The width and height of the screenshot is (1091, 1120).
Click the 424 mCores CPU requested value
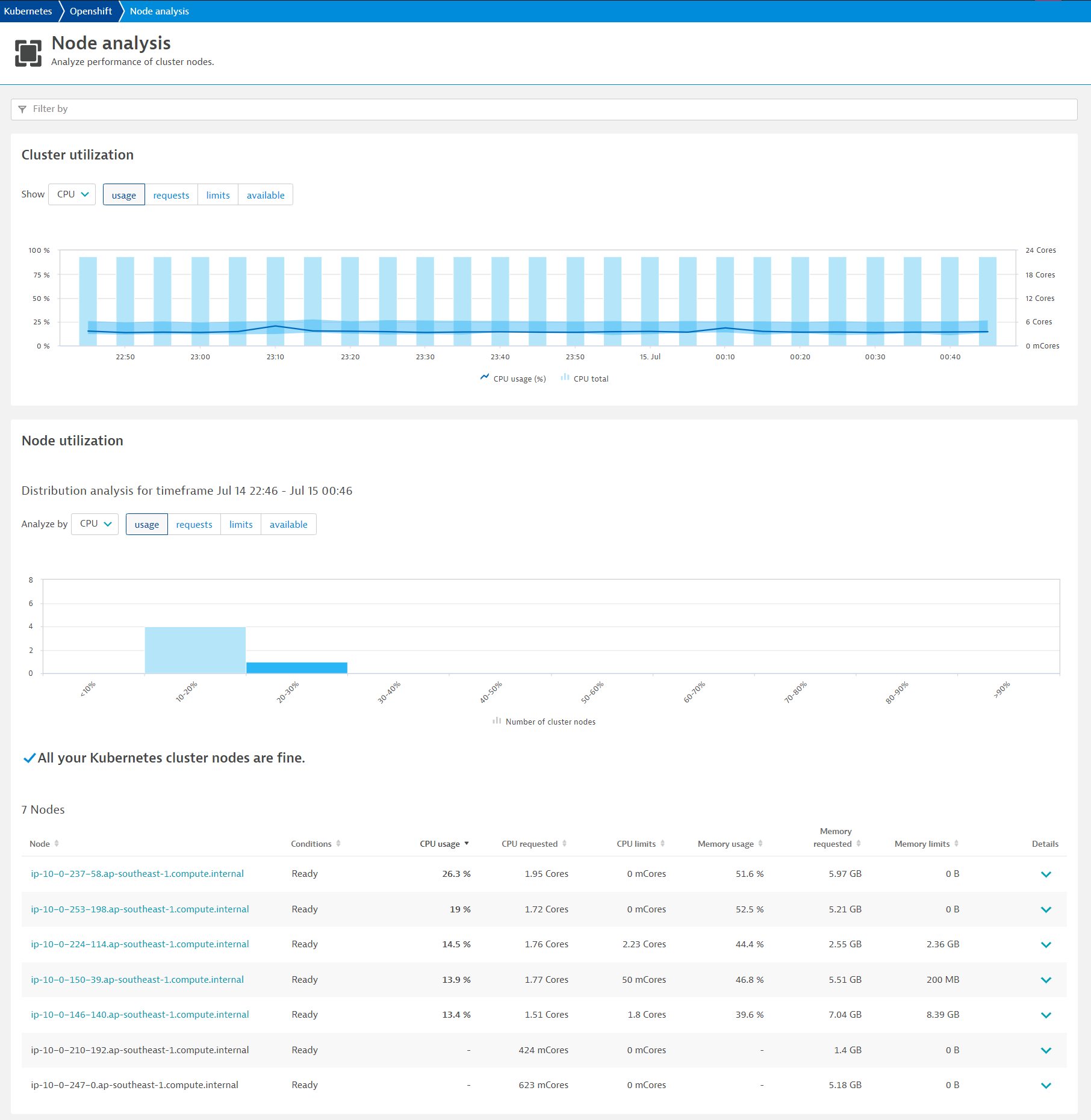(544, 1050)
